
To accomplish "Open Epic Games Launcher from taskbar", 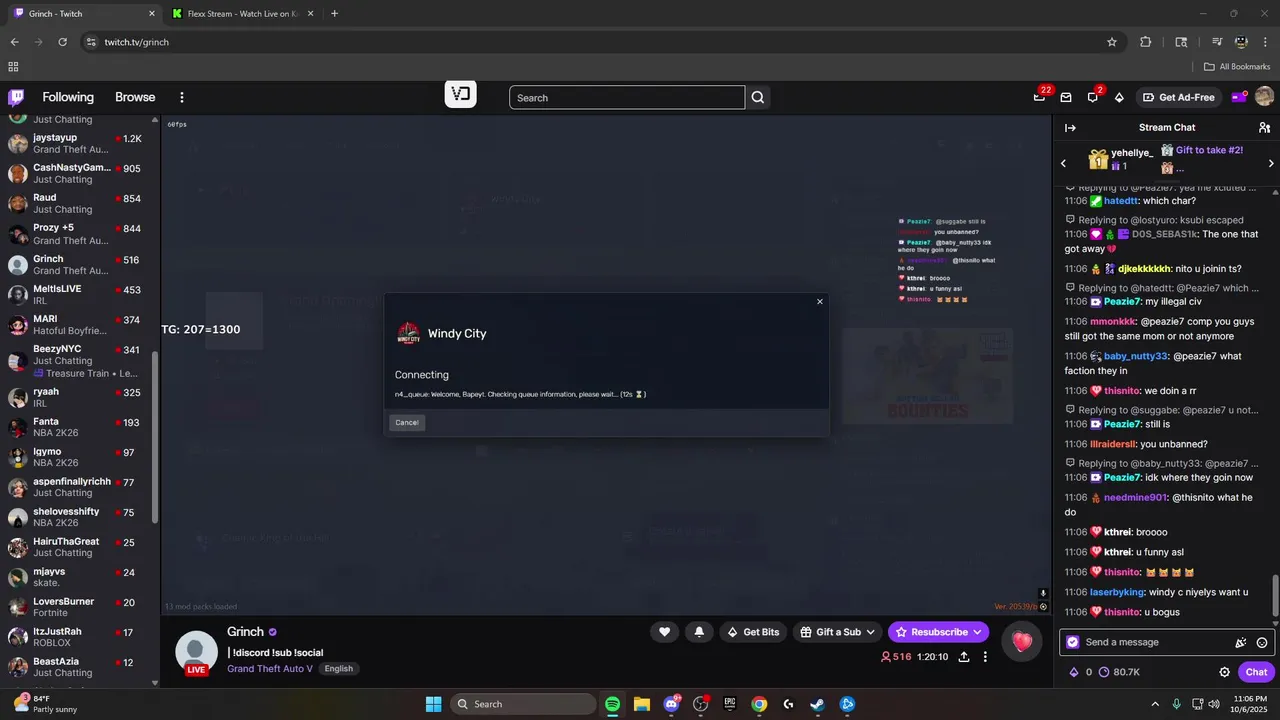I will click(730, 704).
